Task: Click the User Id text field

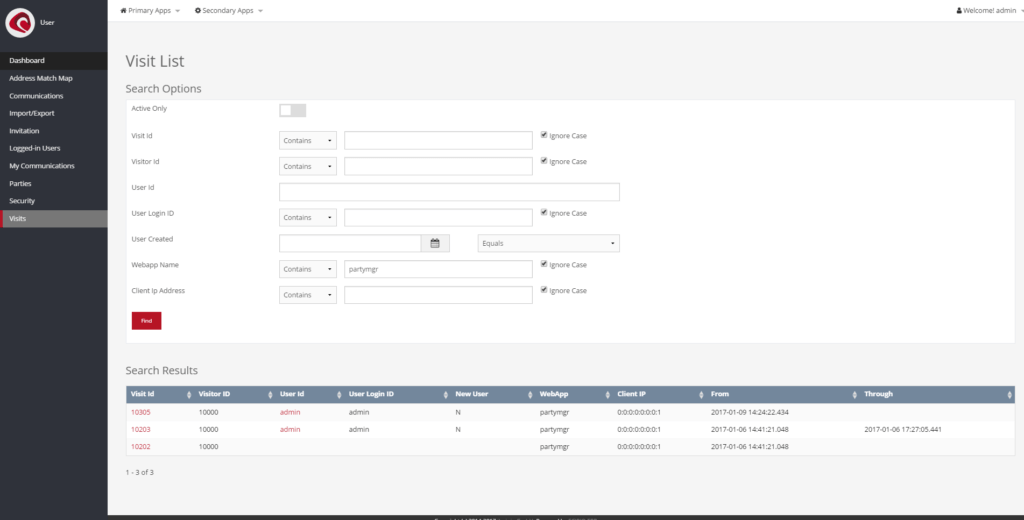Action: pyautogui.click(x=449, y=192)
